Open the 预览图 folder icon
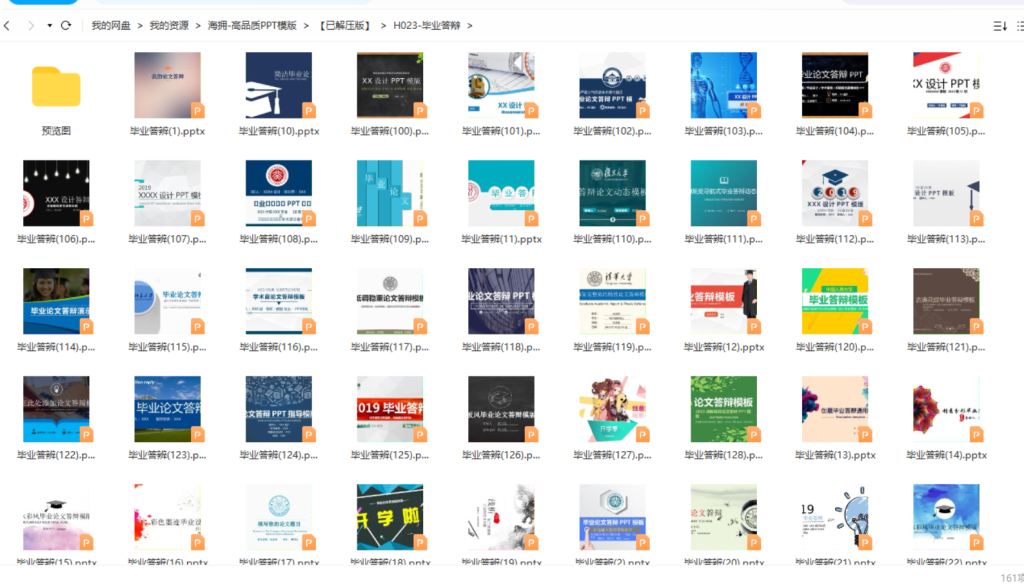 coord(56,87)
